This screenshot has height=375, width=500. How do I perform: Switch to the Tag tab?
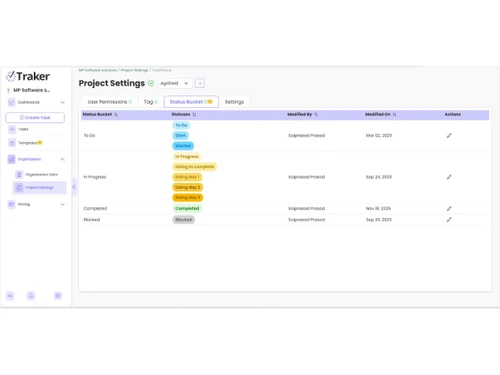click(151, 102)
